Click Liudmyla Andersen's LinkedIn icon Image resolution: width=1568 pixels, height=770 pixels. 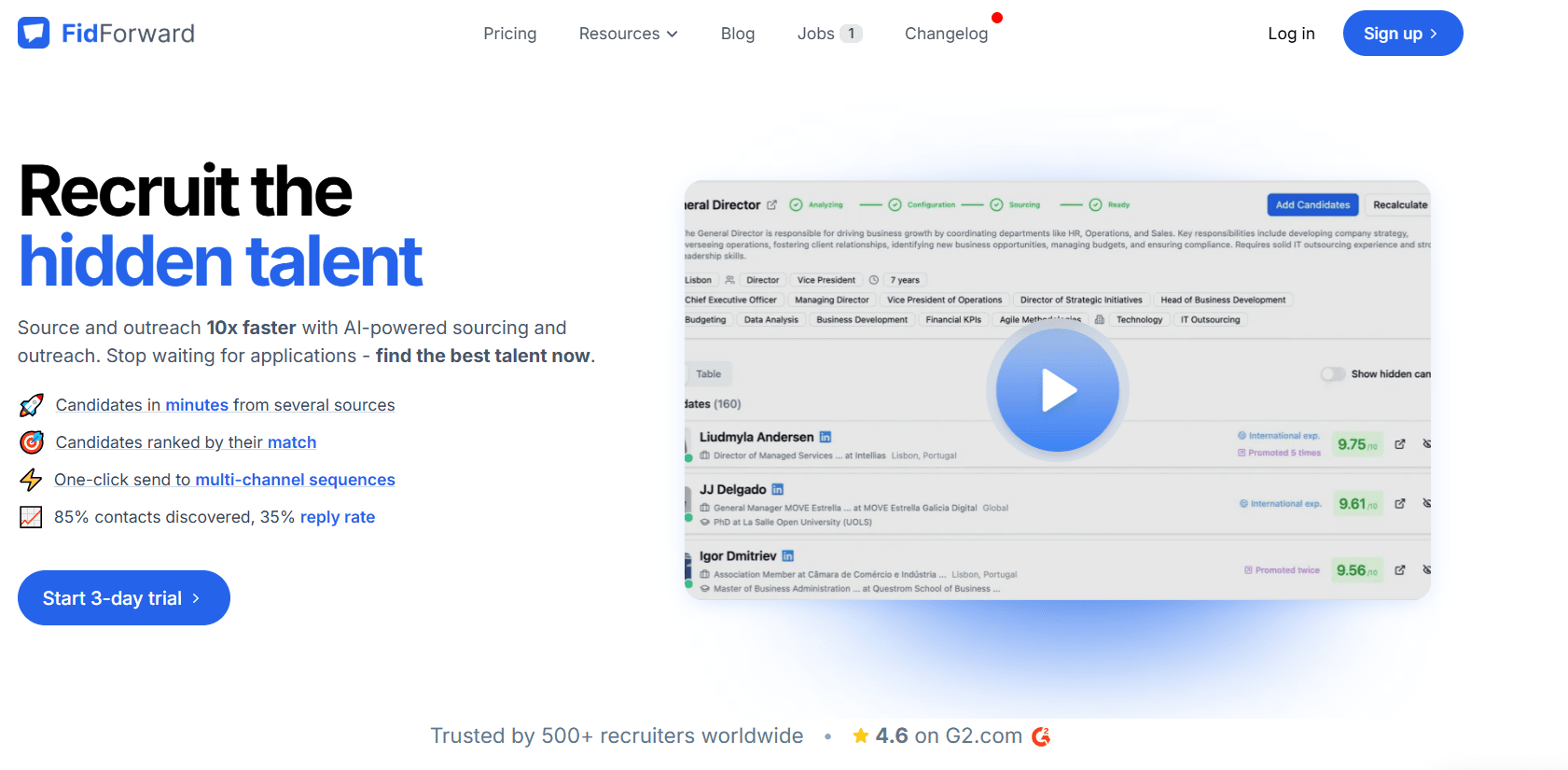click(826, 437)
